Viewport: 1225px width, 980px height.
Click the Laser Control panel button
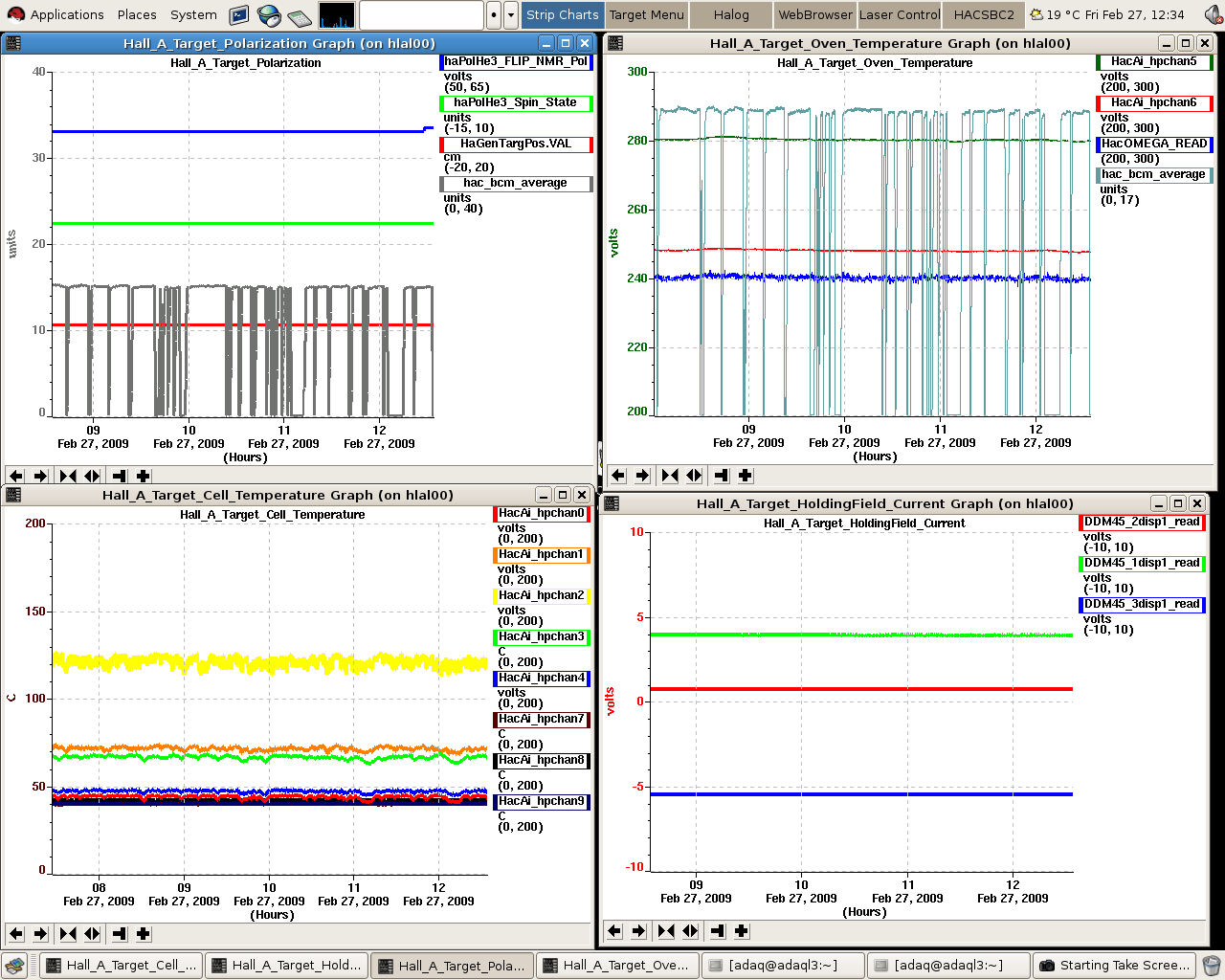(x=900, y=14)
